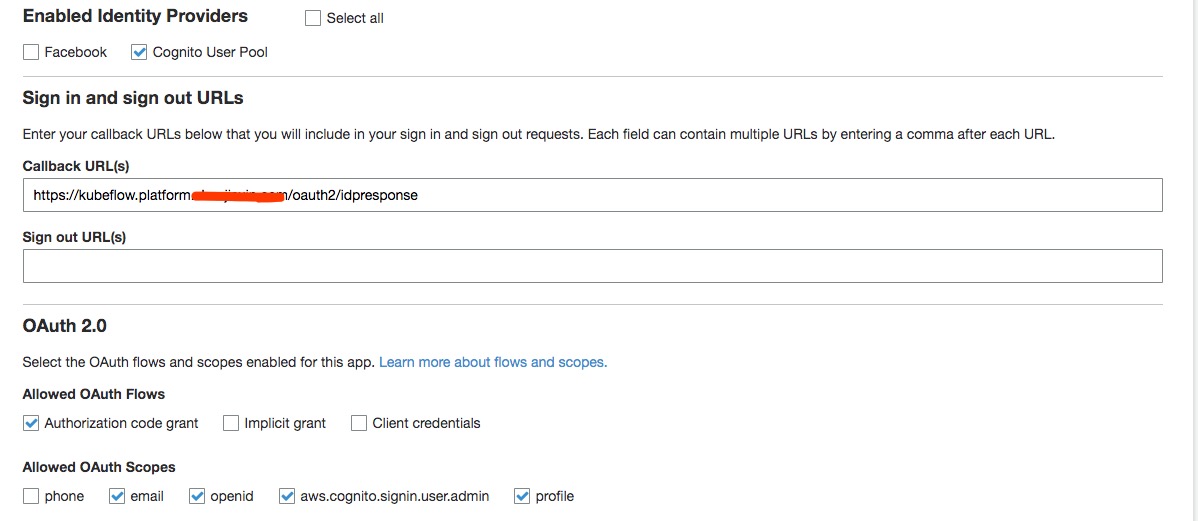Click the Authorization code grant label text
Viewport: 1198px width, 521px height.
pos(121,423)
